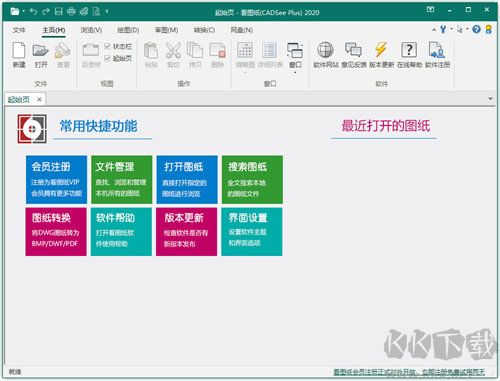Image resolution: width=500 pixels, height=381 pixels.
Task: Open the 文件 (File) menu
Action: click(x=19, y=30)
